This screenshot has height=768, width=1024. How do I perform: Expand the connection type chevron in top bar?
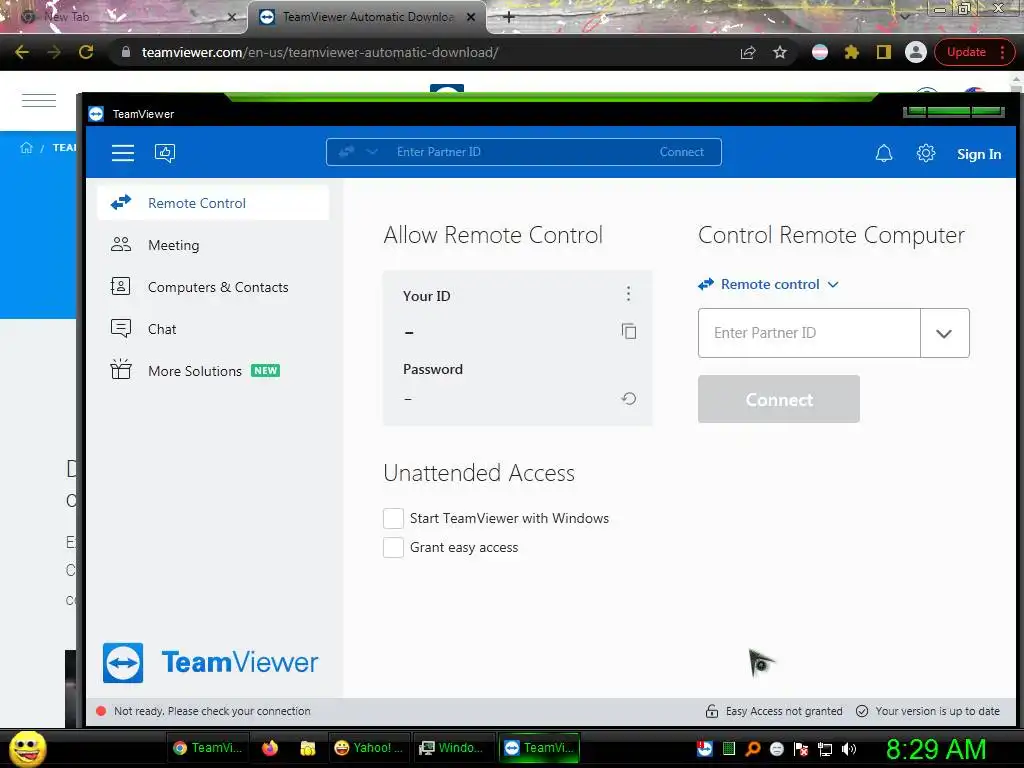point(372,152)
